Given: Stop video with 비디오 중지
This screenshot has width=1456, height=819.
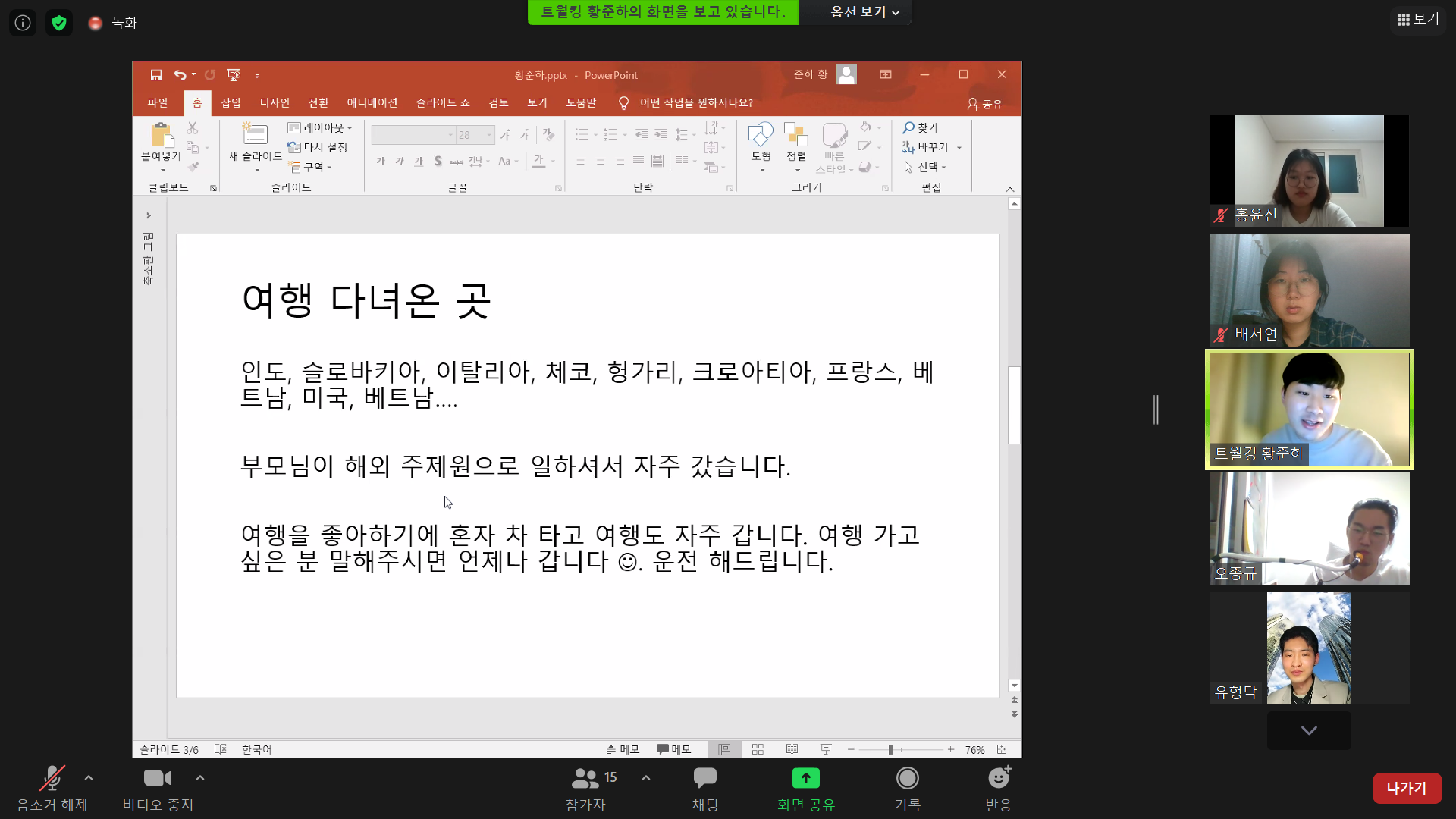Looking at the screenshot, I should 158,779.
